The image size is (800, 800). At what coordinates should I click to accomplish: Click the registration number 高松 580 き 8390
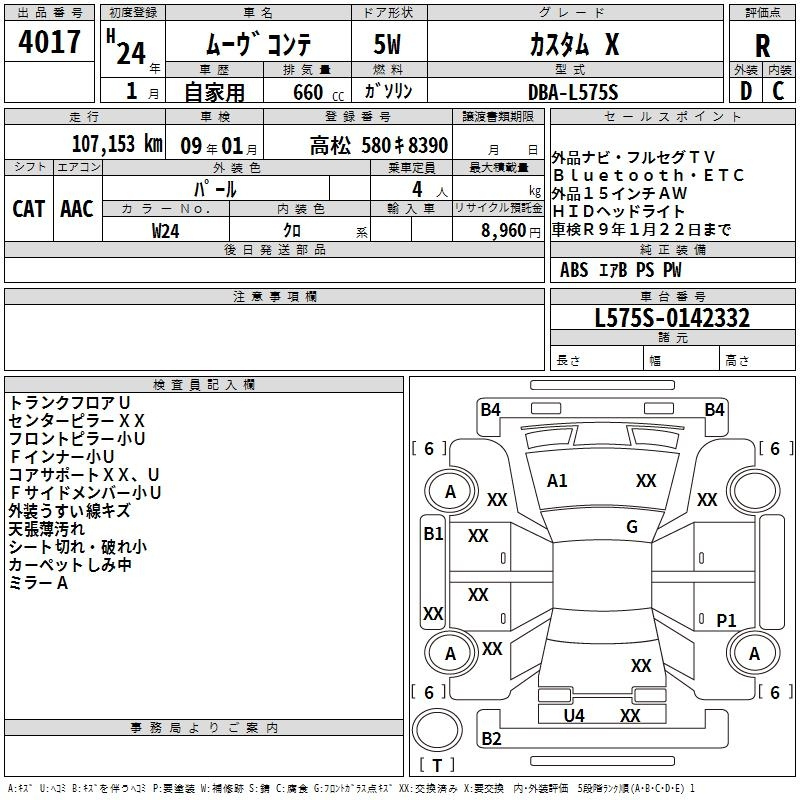379,145
